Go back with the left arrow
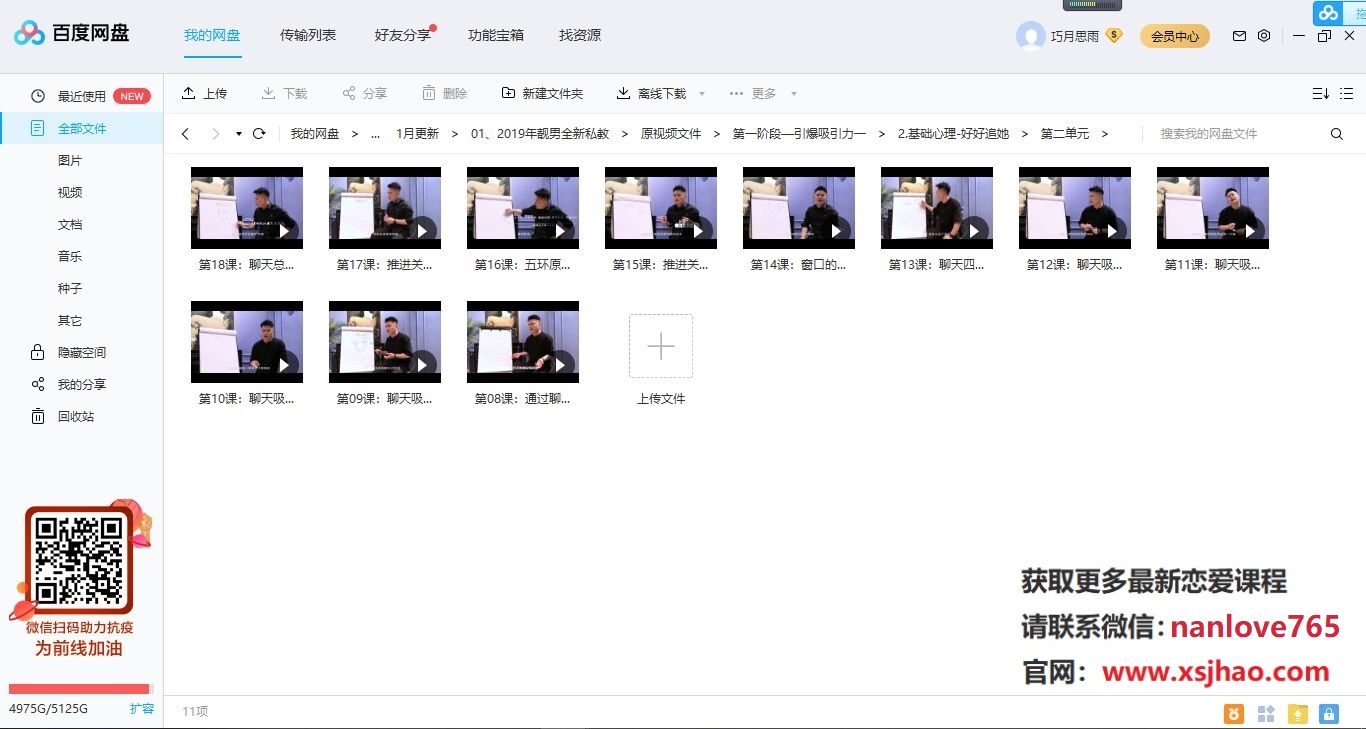Screen dimensions: 1366x729 pyautogui.click(x=185, y=134)
